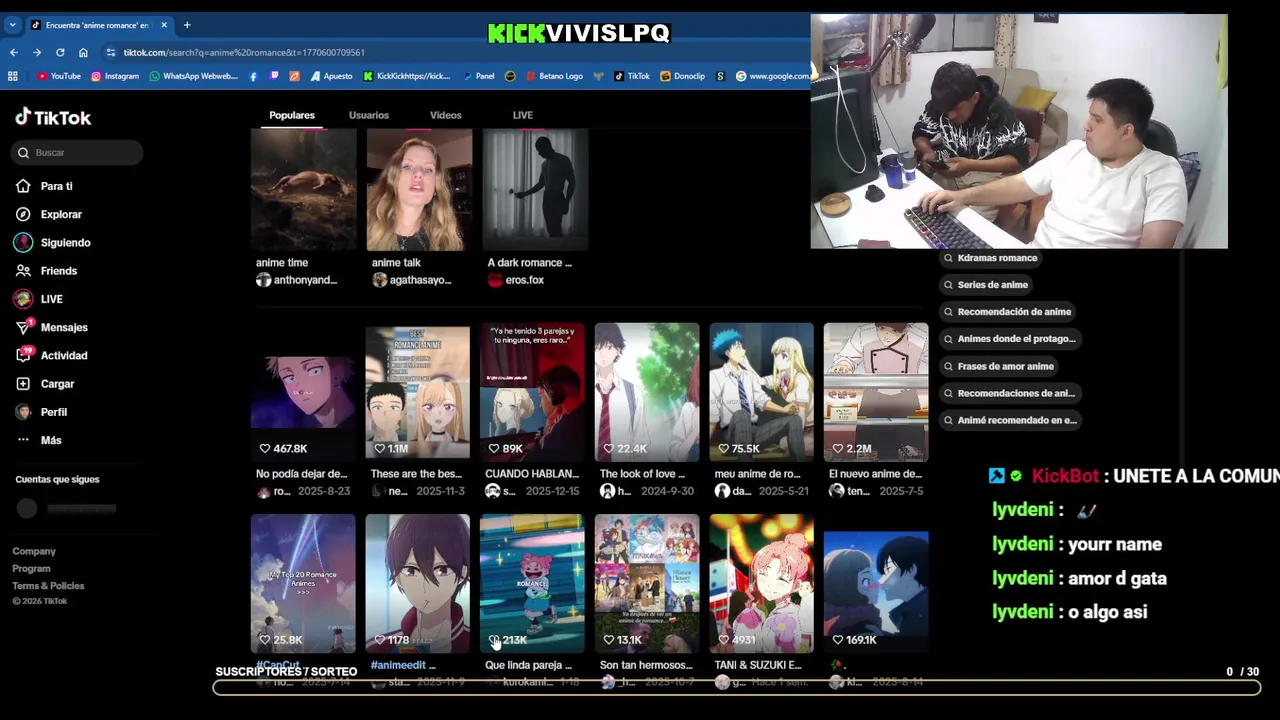Viewport: 1280px width, 720px height.
Task: Open the Program footer link
Action: point(31,568)
